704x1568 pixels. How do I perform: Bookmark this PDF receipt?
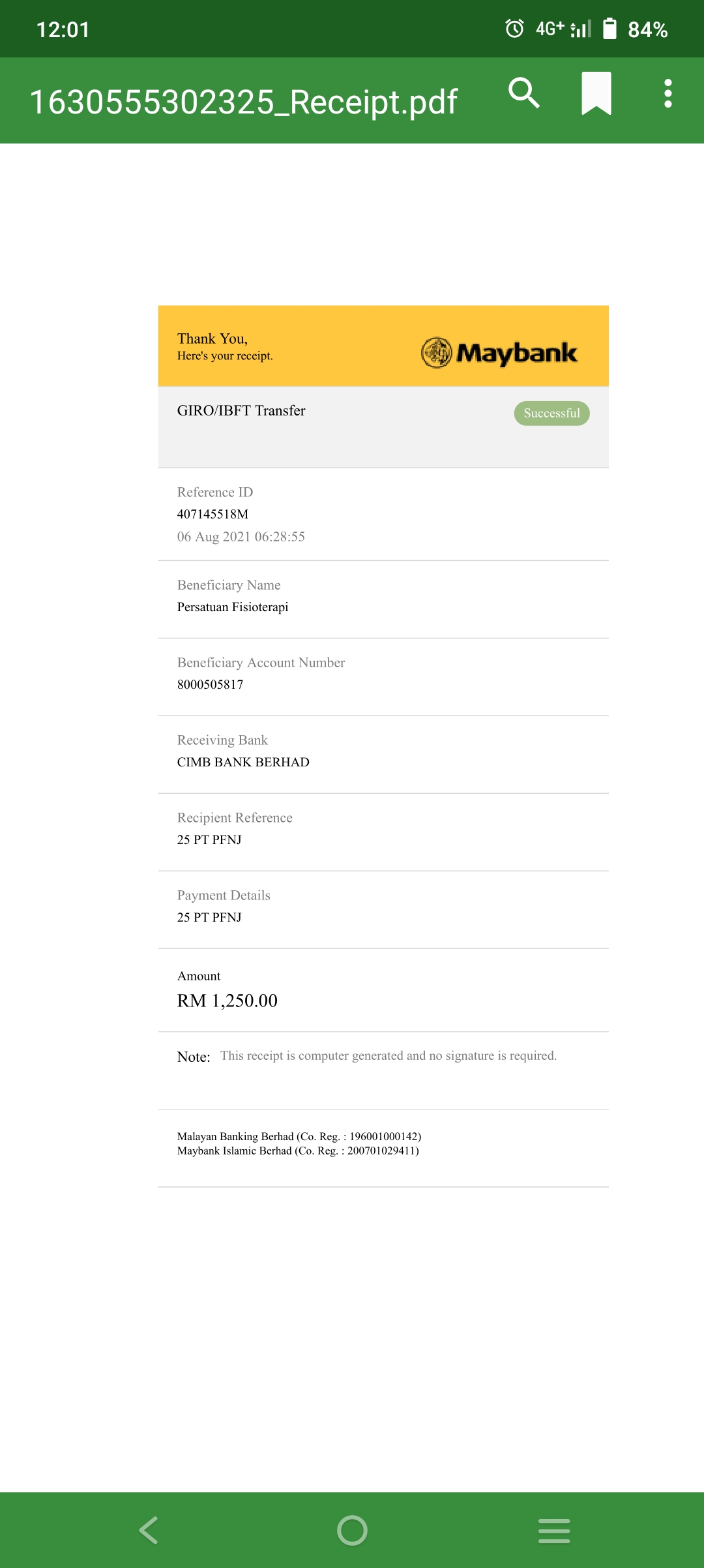(x=596, y=93)
